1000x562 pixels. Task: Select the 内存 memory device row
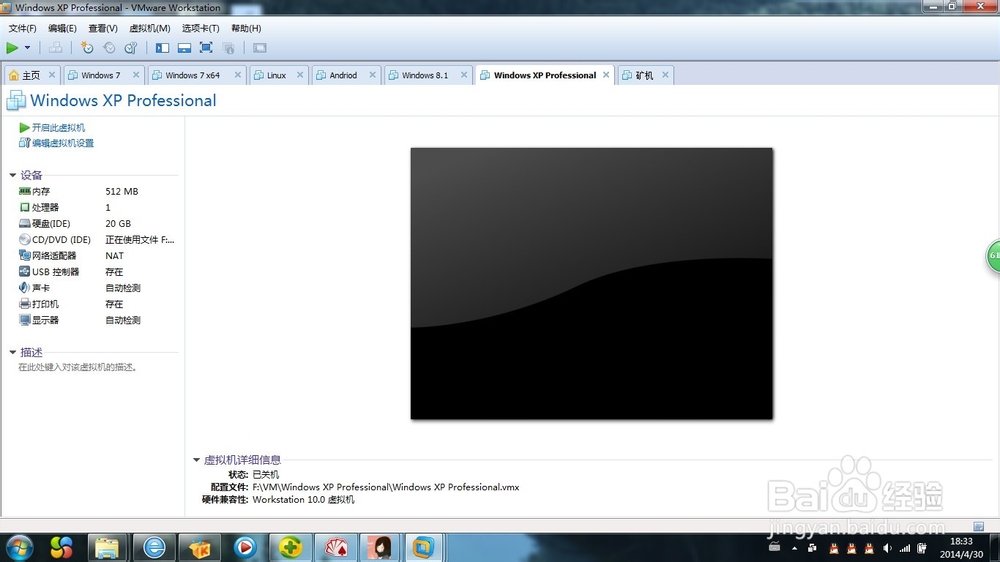[x=97, y=191]
